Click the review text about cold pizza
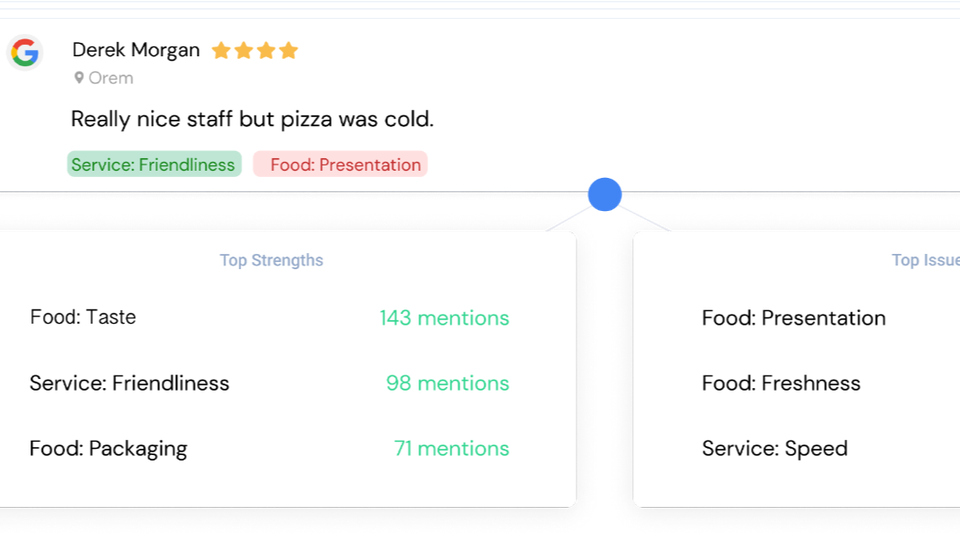 coord(252,119)
